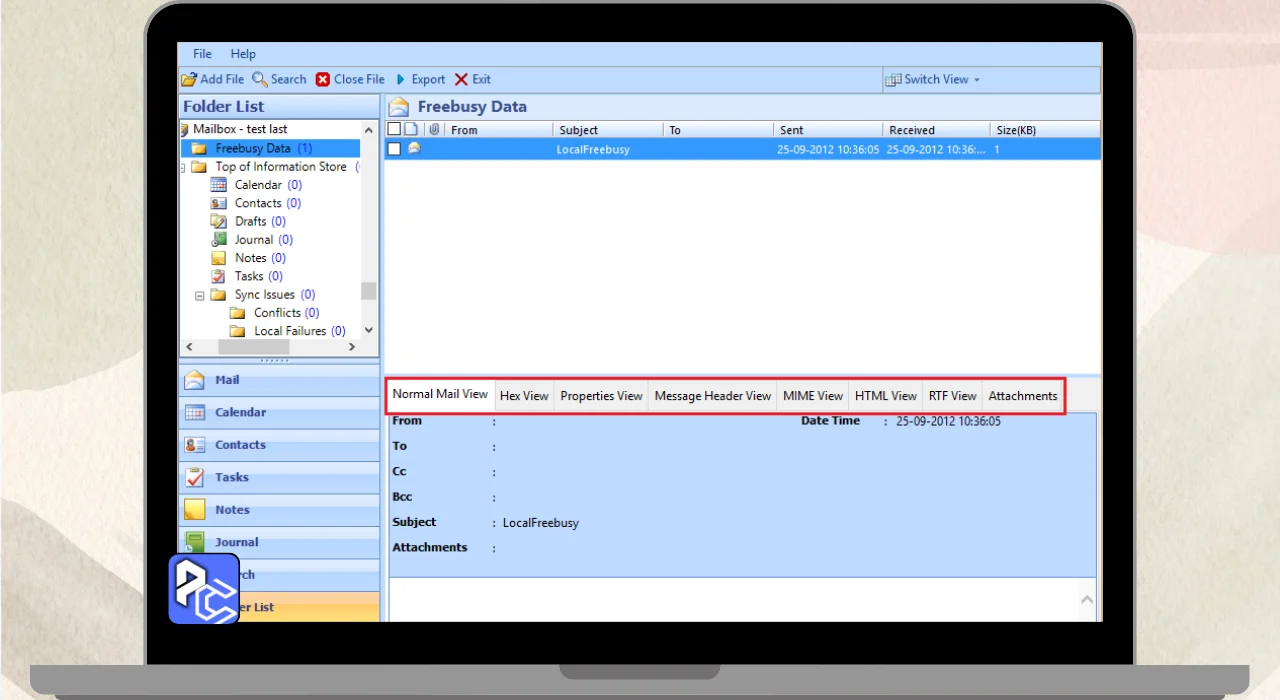Open the File menu
This screenshot has height=700, width=1280.
202,54
